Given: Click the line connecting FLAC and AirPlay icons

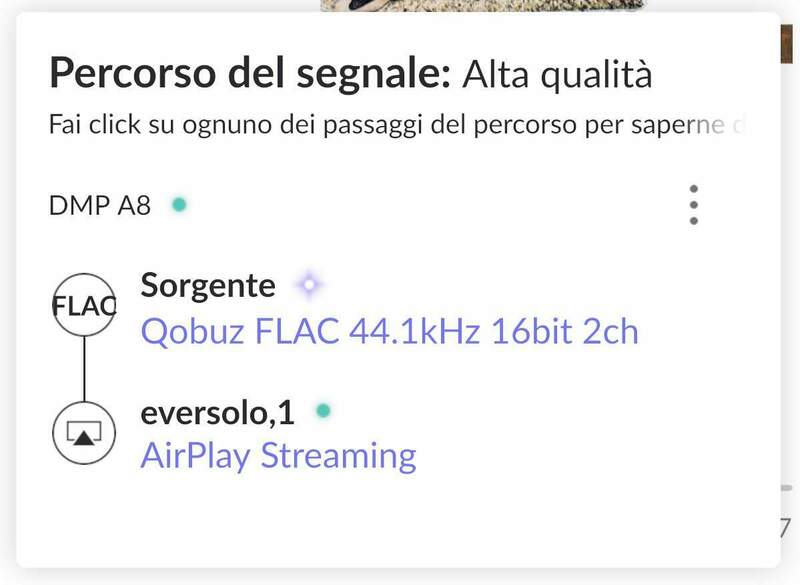Looking at the screenshot, I should tap(84, 369).
